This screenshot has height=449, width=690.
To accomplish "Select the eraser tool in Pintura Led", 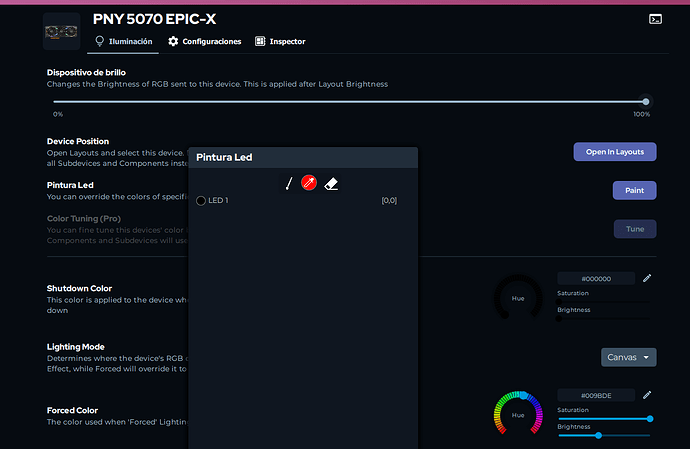I will click(331, 184).
